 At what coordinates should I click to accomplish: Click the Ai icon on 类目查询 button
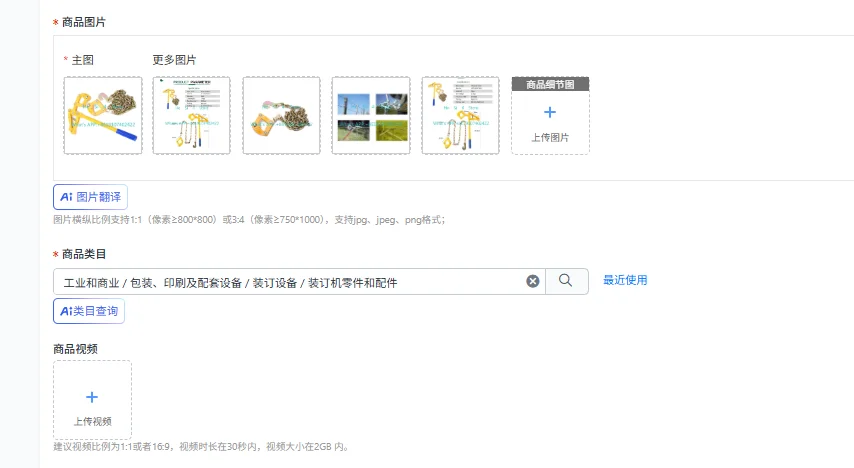(x=66, y=311)
